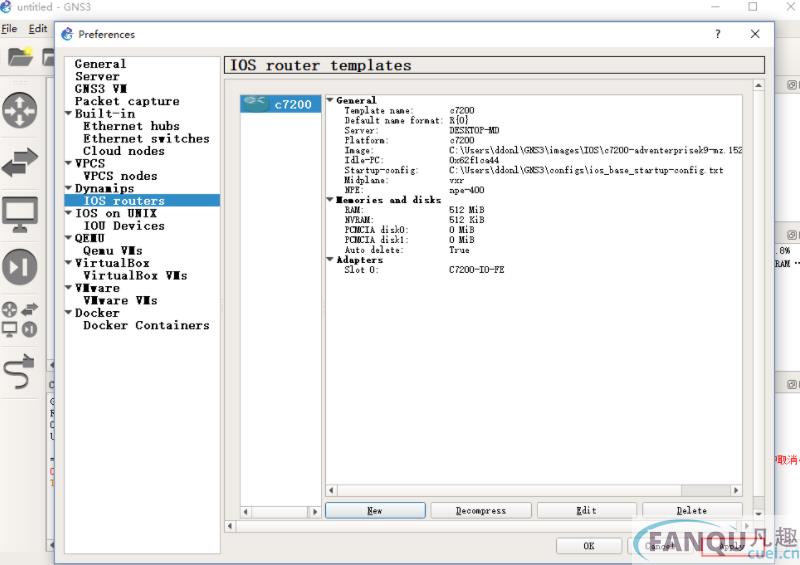This screenshot has height=565, width=800.
Task: Click the page vertical scrollbar up arrow
Action: point(759,85)
